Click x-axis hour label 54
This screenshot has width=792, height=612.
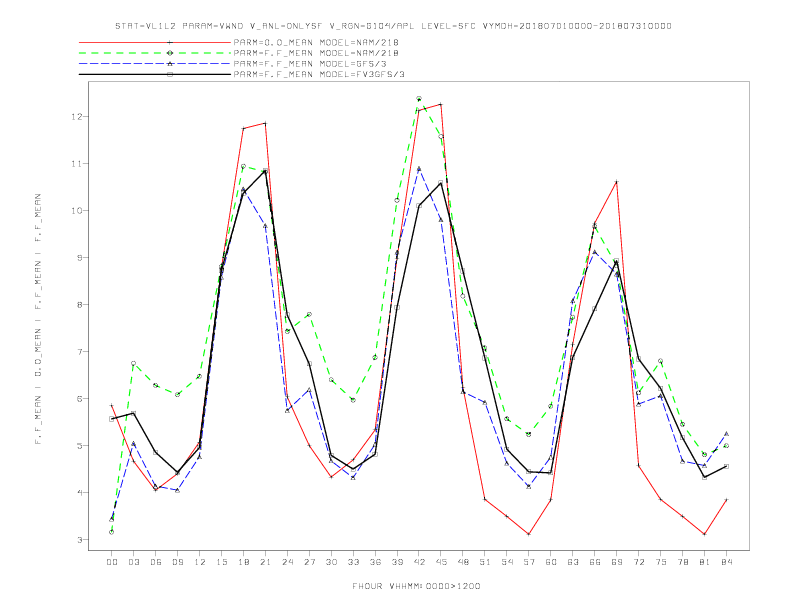[x=507, y=562]
